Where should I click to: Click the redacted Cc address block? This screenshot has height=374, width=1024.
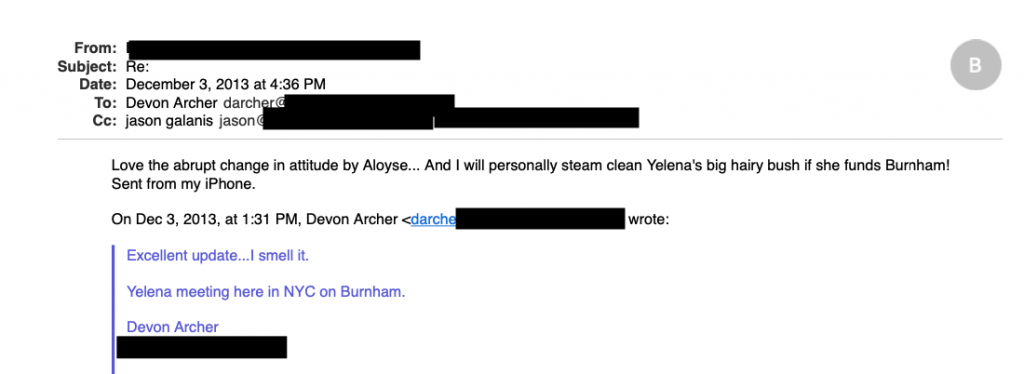click(451, 119)
